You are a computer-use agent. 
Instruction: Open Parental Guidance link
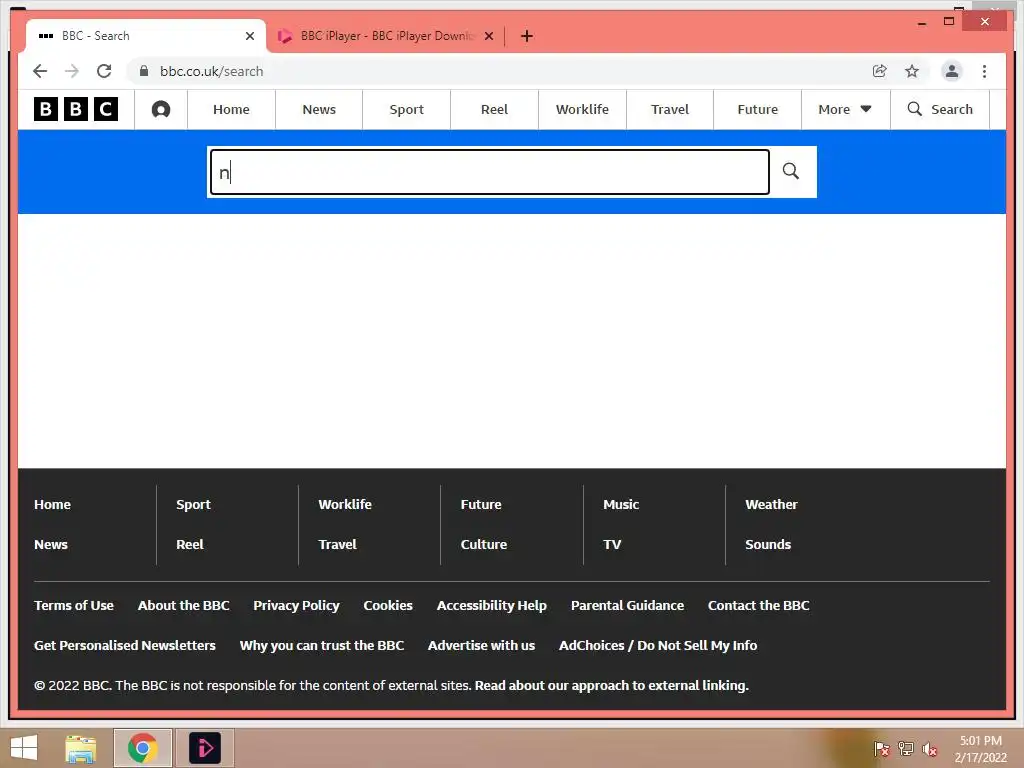(628, 605)
